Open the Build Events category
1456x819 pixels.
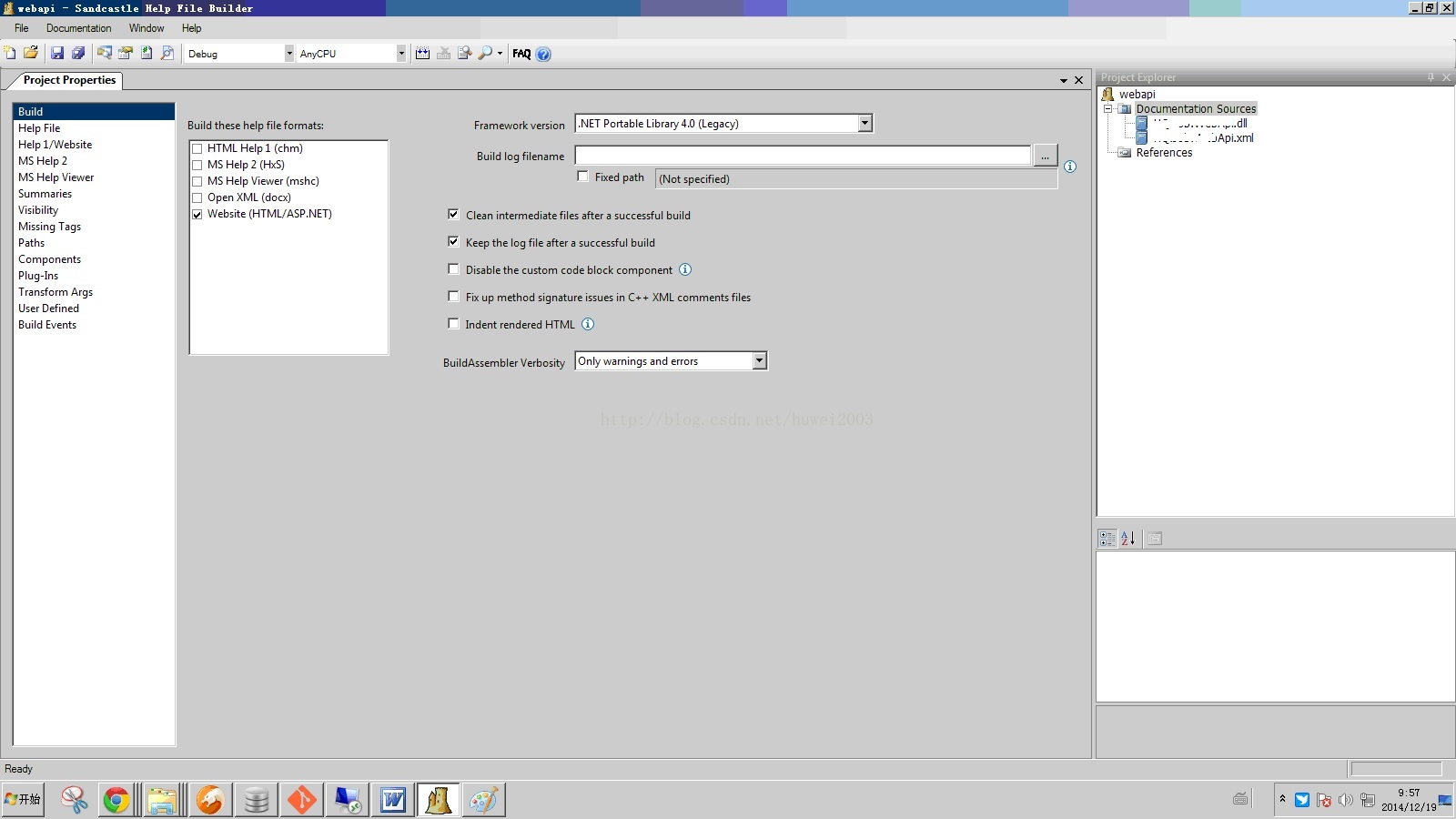(x=47, y=325)
